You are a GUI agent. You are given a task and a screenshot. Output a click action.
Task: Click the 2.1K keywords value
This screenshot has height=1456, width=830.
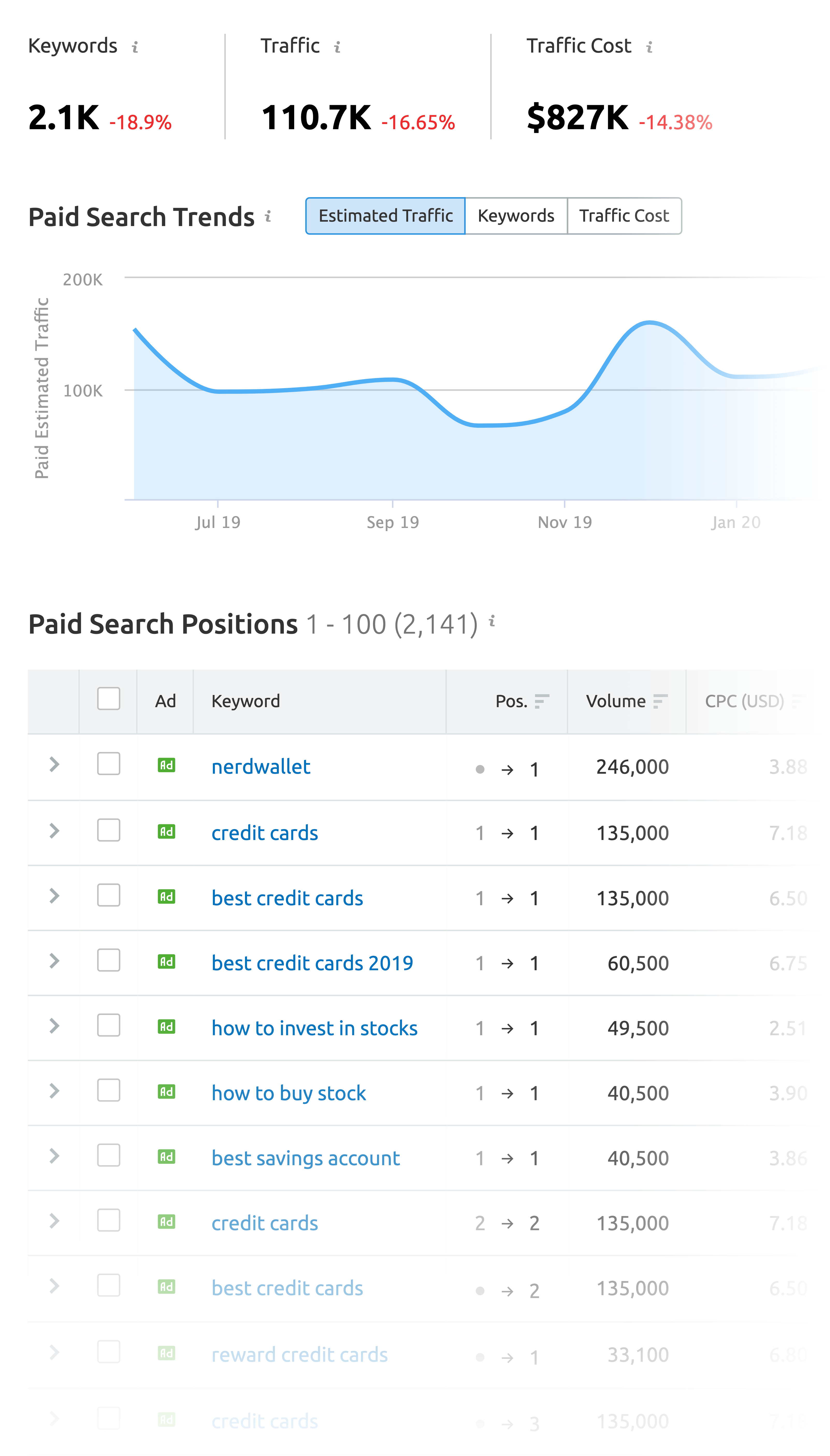[x=64, y=117]
